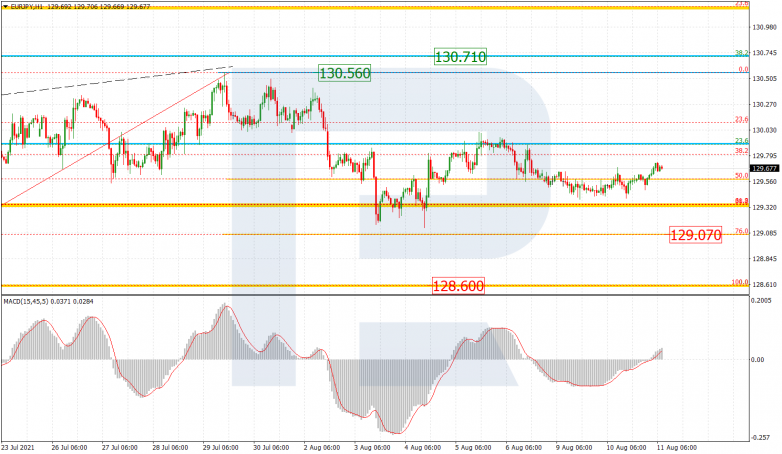Select the green 130.560 price label
The height and width of the screenshot is (454, 782).
[345, 73]
